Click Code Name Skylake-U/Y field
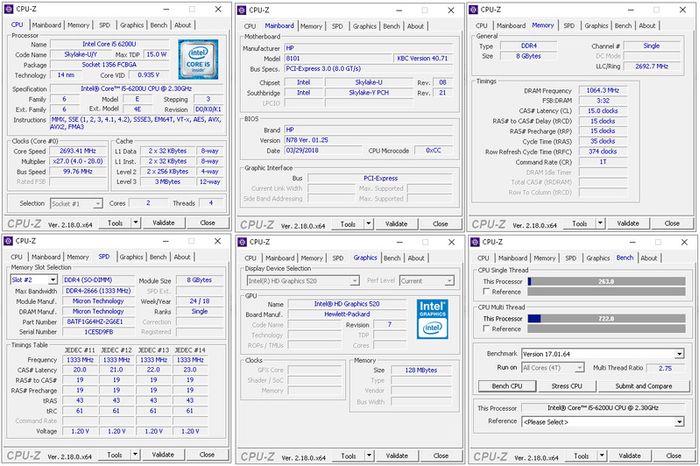This screenshot has width=700, height=466. coord(80,54)
